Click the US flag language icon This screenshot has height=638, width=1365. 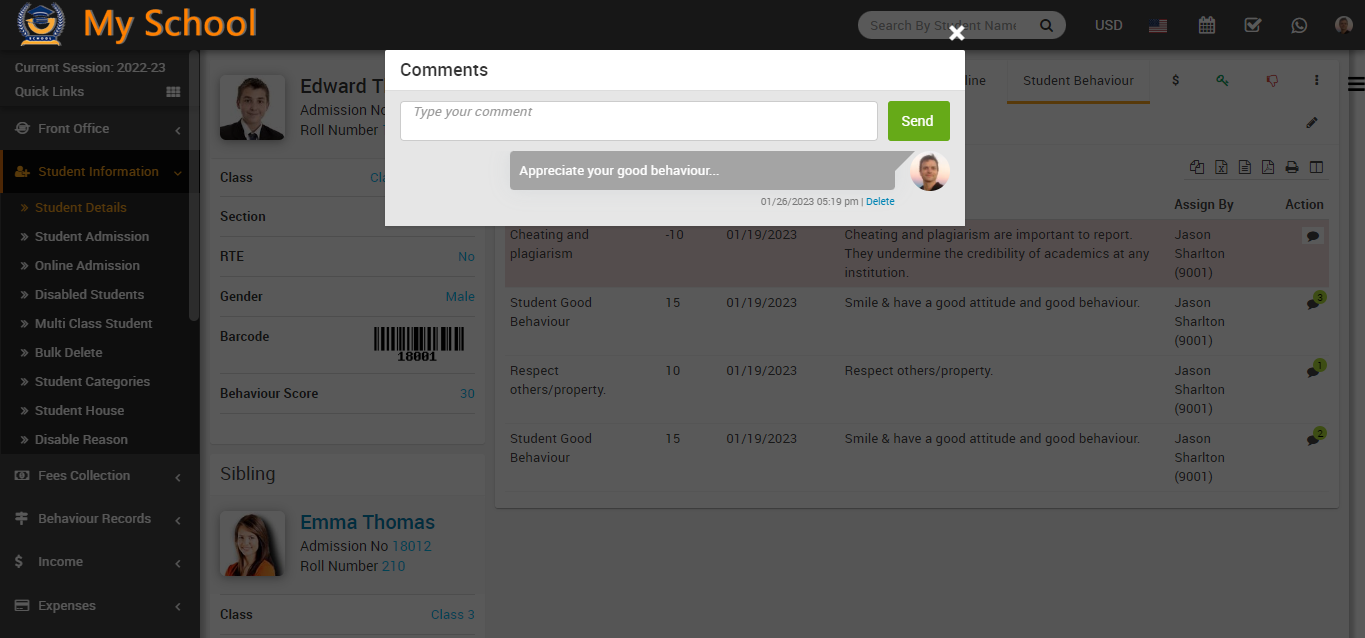coord(1158,26)
